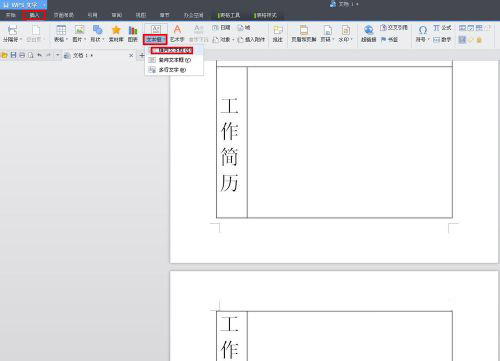
Task: Click the 超链接 (Hyperlink) globe icon
Action: 369,30
